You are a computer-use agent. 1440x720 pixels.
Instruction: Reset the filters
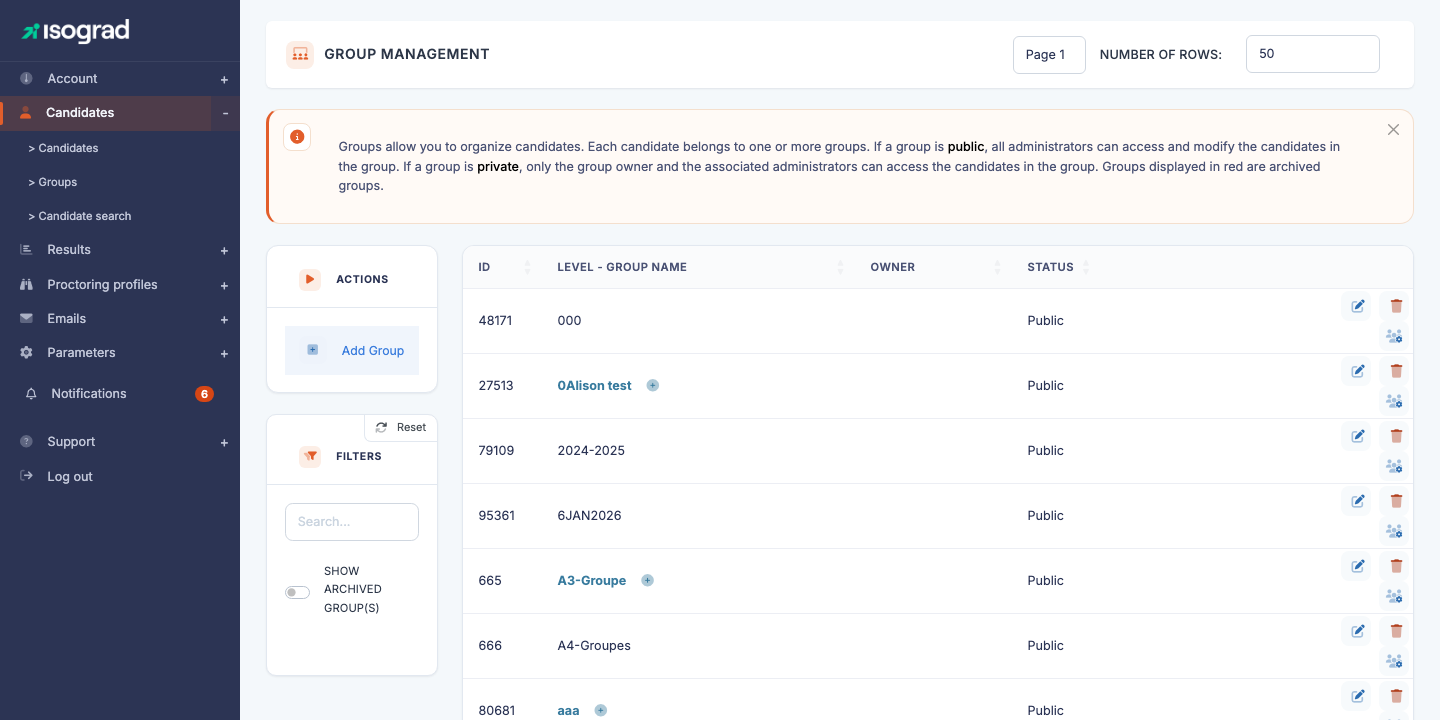pos(401,427)
